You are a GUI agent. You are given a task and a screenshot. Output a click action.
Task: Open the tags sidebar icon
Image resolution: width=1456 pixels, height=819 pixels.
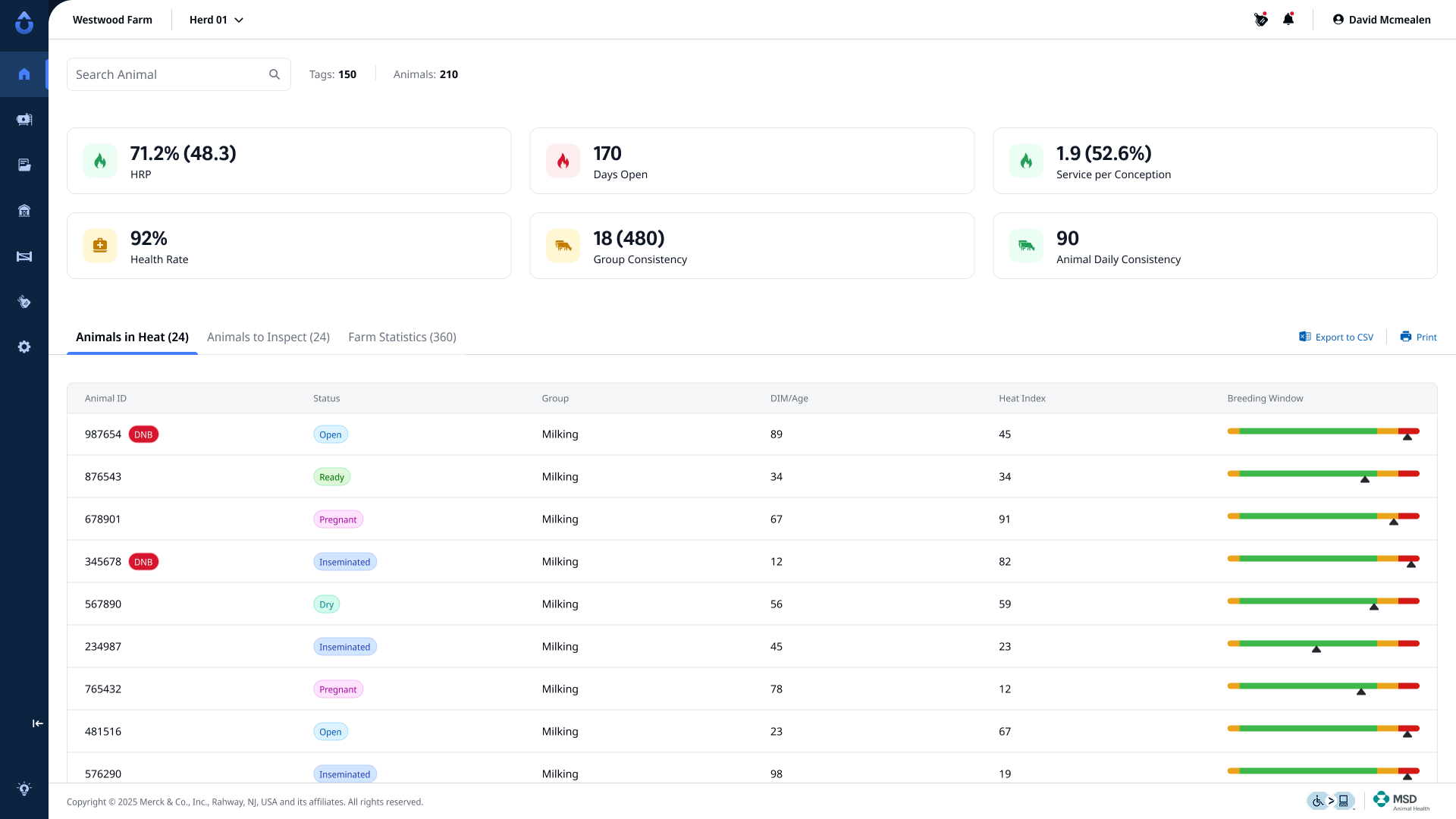[x=24, y=302]
